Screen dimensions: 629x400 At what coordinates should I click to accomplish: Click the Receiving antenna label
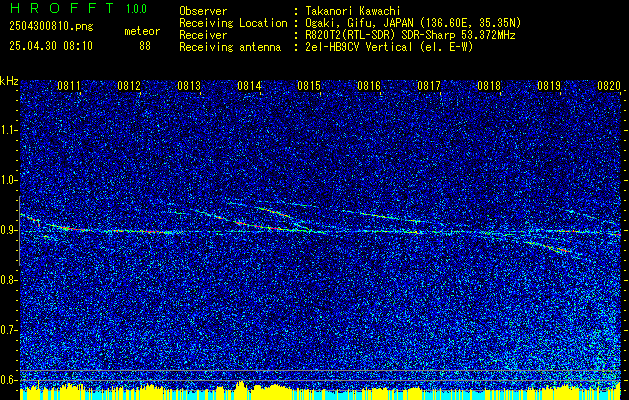tap(230, 47)
